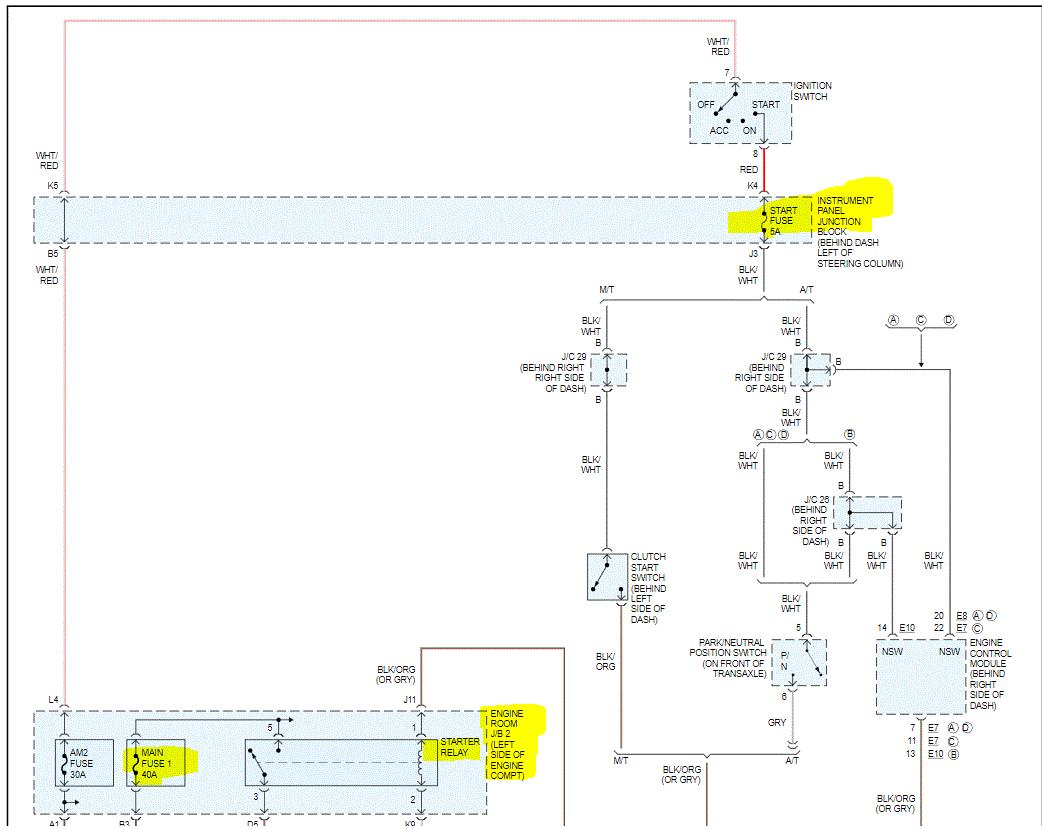Click the E8 connector reference label
Screen dimensions: 1042x829
click(x=962, y=616)
